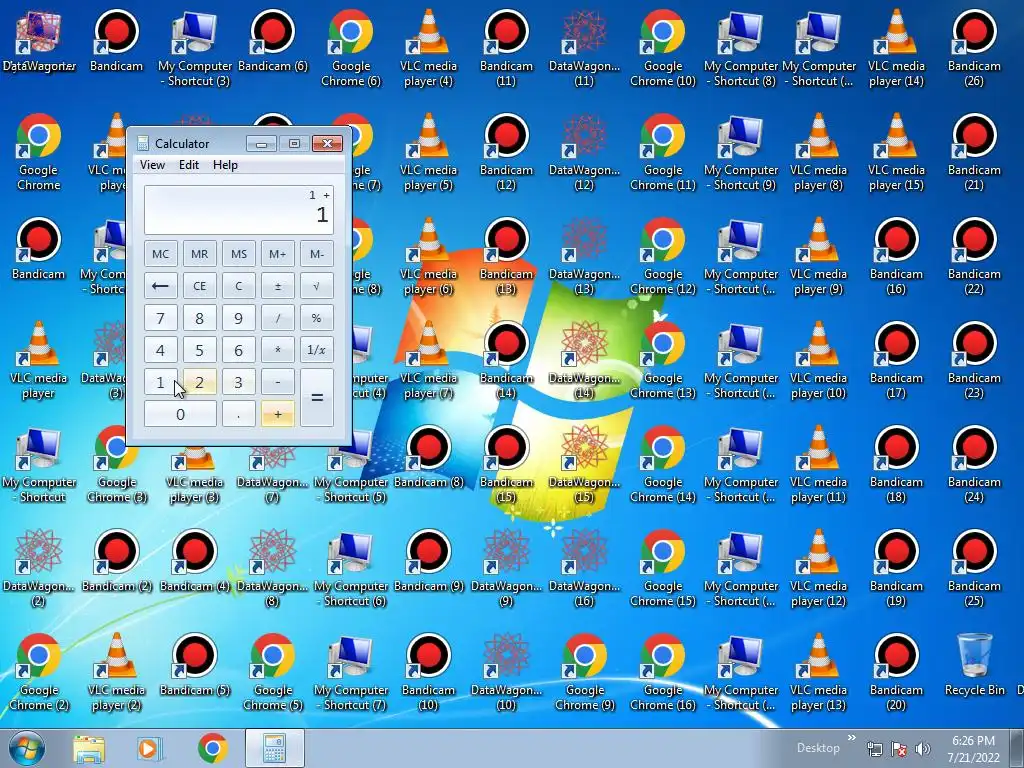Viewport: 1024px width, 768px height.
Task: Click the decimal point button
Action: (239, 414)
